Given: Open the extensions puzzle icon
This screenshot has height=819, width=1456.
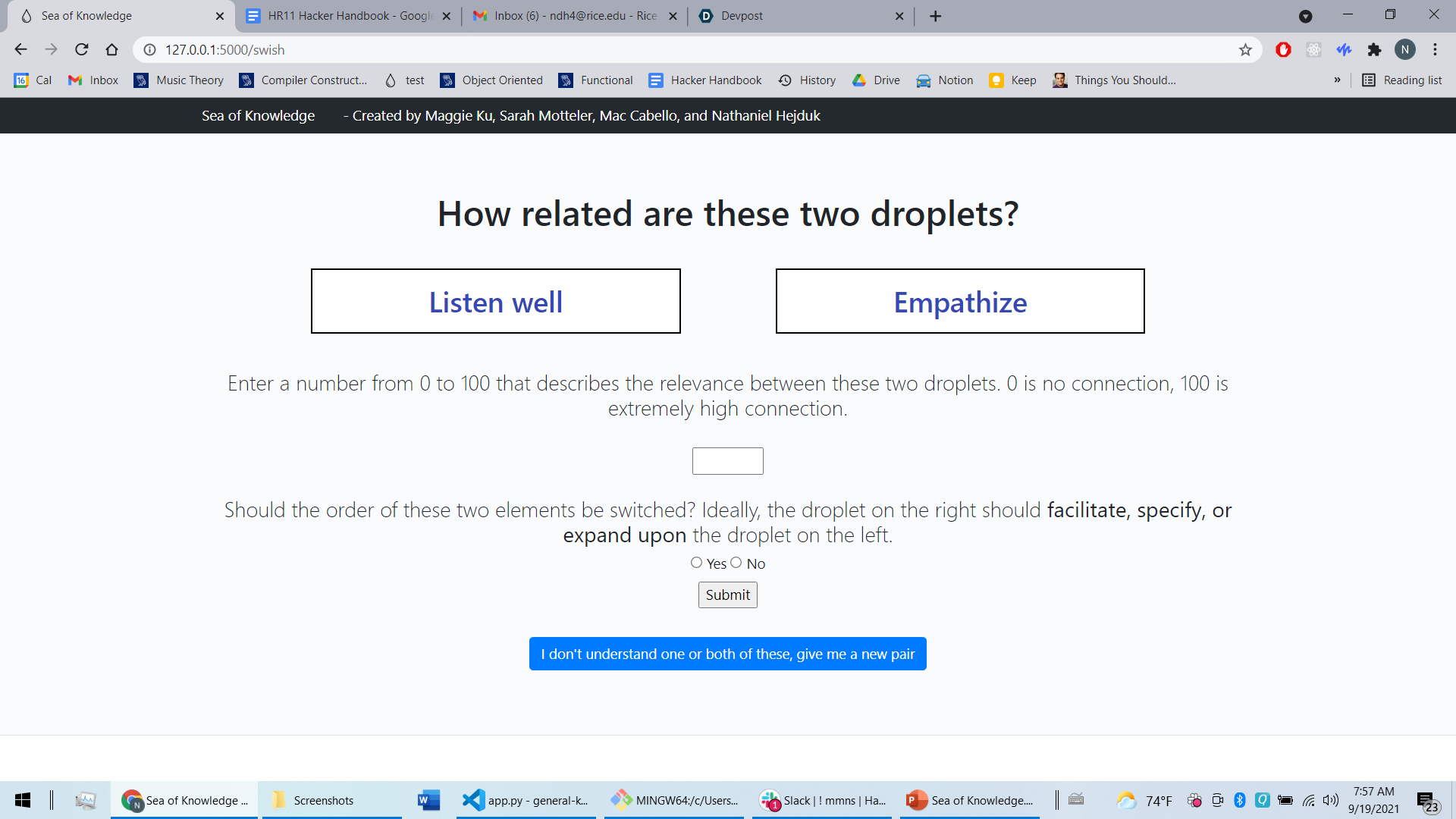Looking at the screenshot, I should coord(1374,50).
